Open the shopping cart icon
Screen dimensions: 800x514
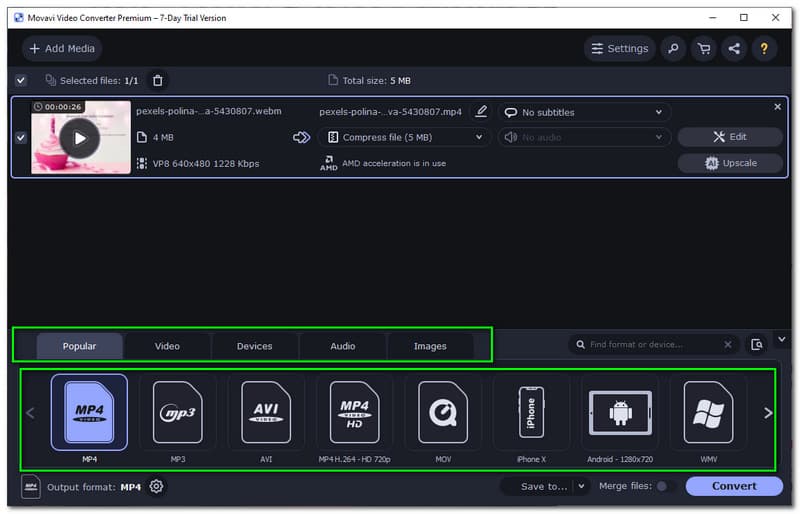point(704,48)
